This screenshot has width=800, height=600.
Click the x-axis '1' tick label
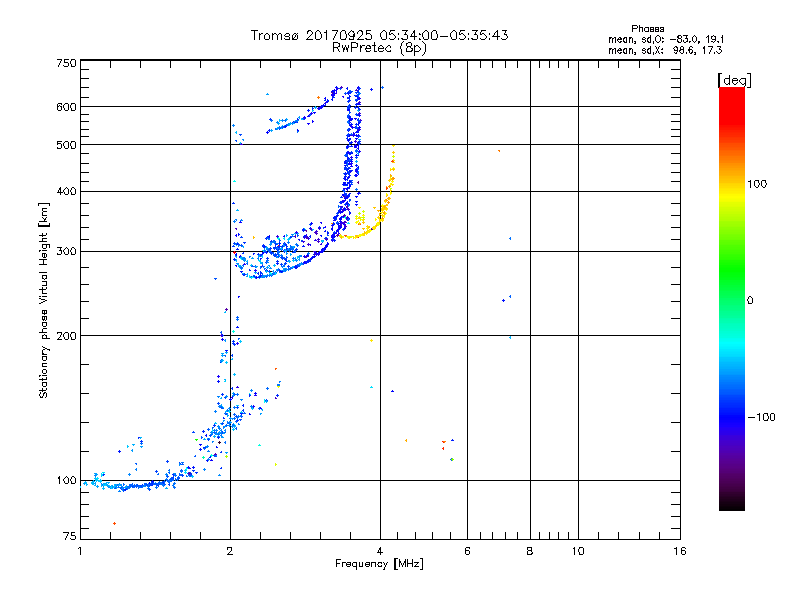click(x=80, y=551)
